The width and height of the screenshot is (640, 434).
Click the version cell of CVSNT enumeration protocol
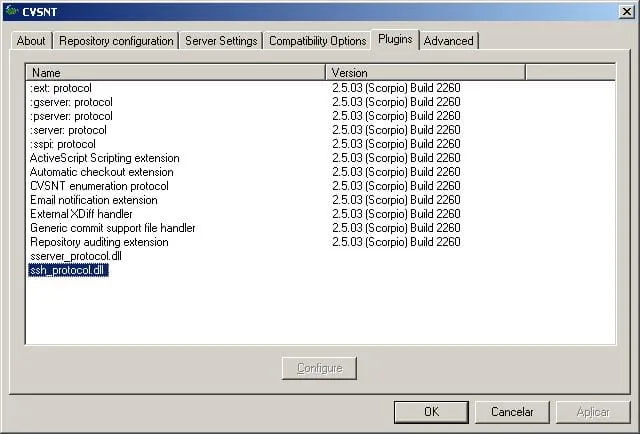[x=396, y=186]
